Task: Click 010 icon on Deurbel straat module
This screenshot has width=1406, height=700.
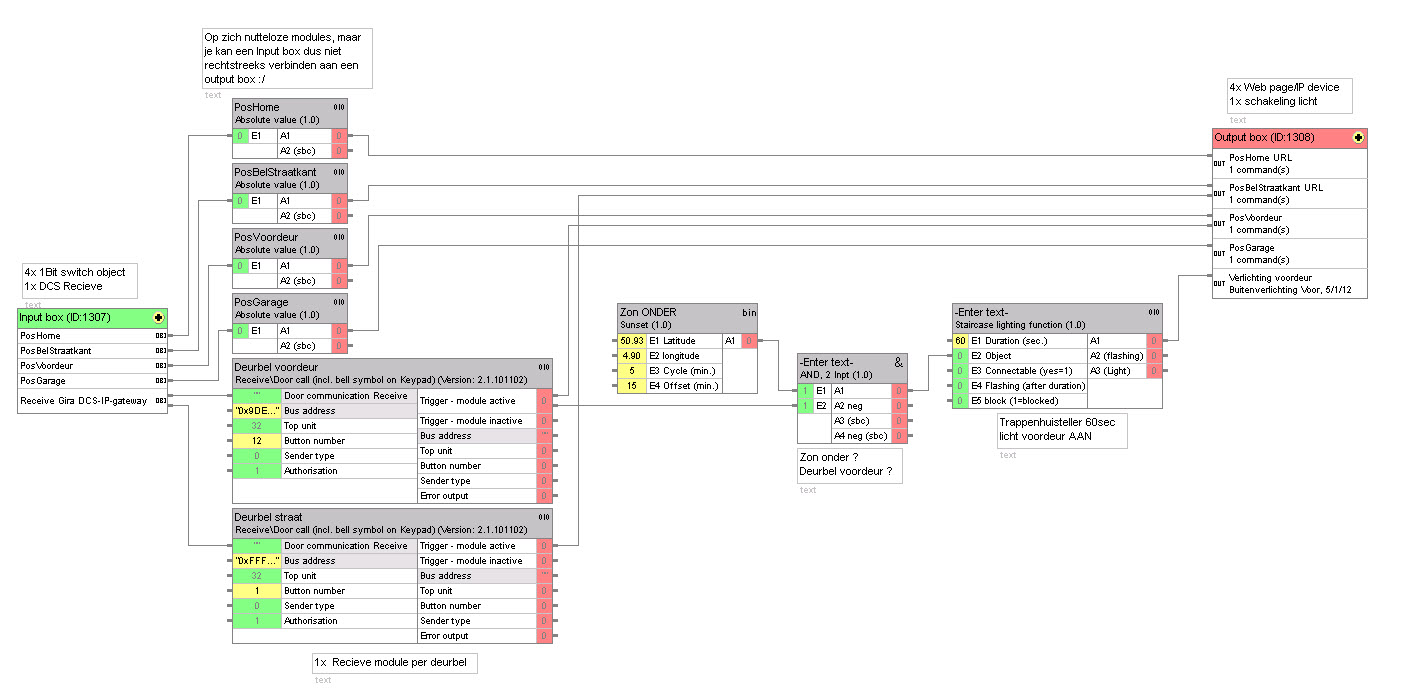Action: 544,517
